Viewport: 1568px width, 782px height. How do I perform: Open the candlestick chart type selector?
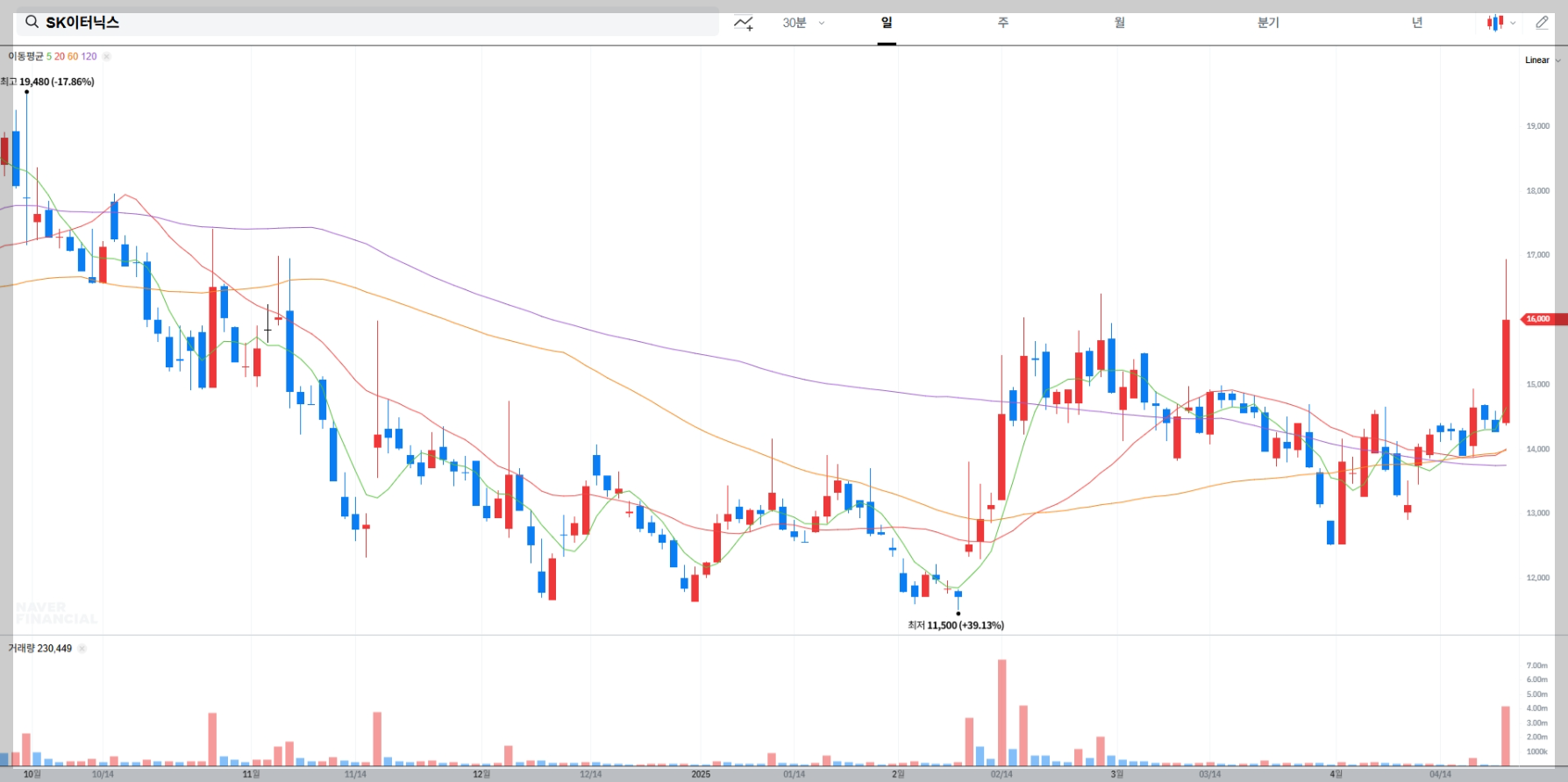1500,23
